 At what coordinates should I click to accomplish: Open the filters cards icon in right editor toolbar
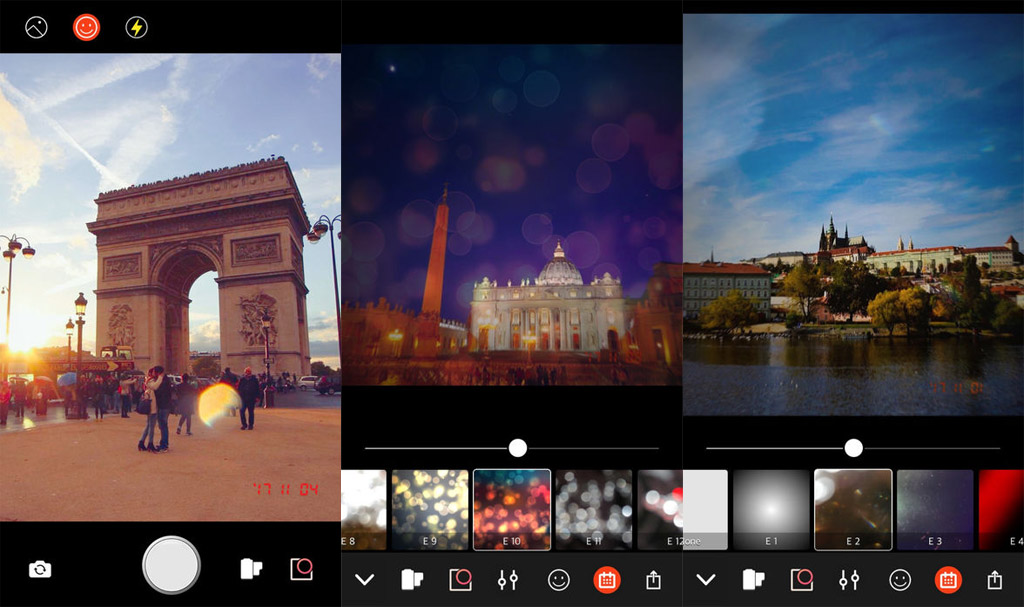pyautogui.click(x=754, y=580)
